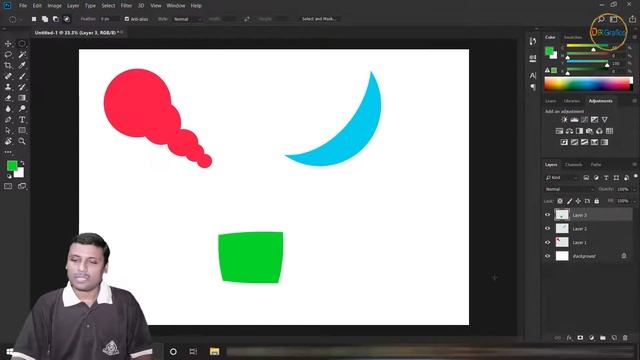Screen dimensions: 640x360
Task: Toggle the Anti-alias checkbox
Action: [x=127, y=19]
